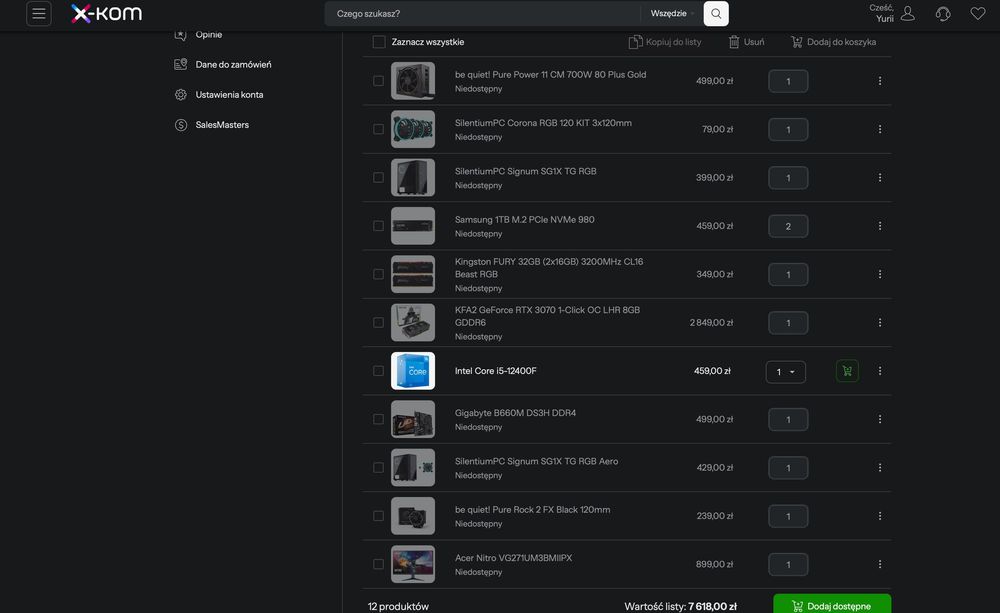Open options menu for be quiet! Pure Power
Viewport: 1000px width, 613px height.
pyautogui.click(x=880, y=81)
